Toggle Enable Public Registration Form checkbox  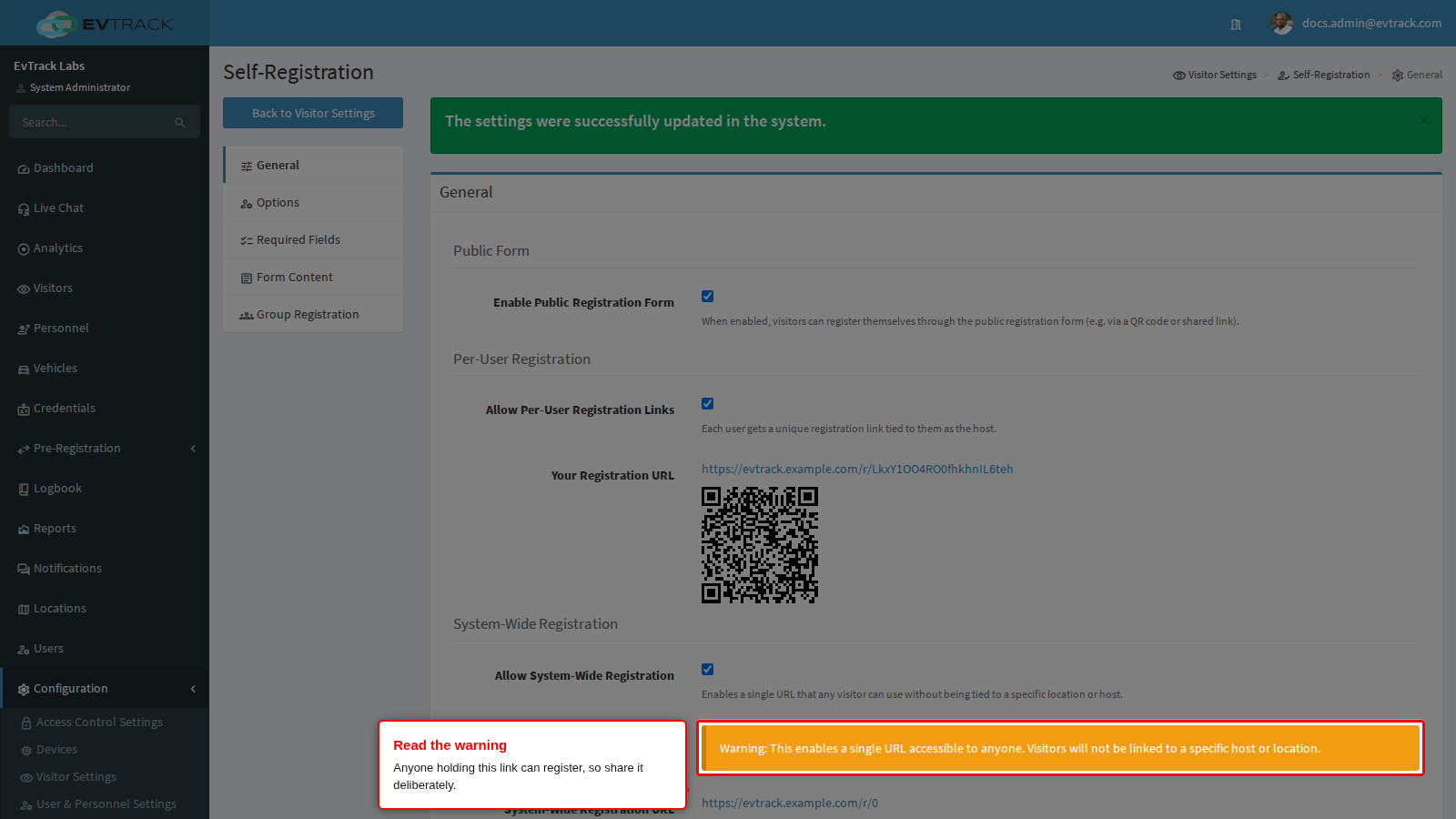[707, 297]
